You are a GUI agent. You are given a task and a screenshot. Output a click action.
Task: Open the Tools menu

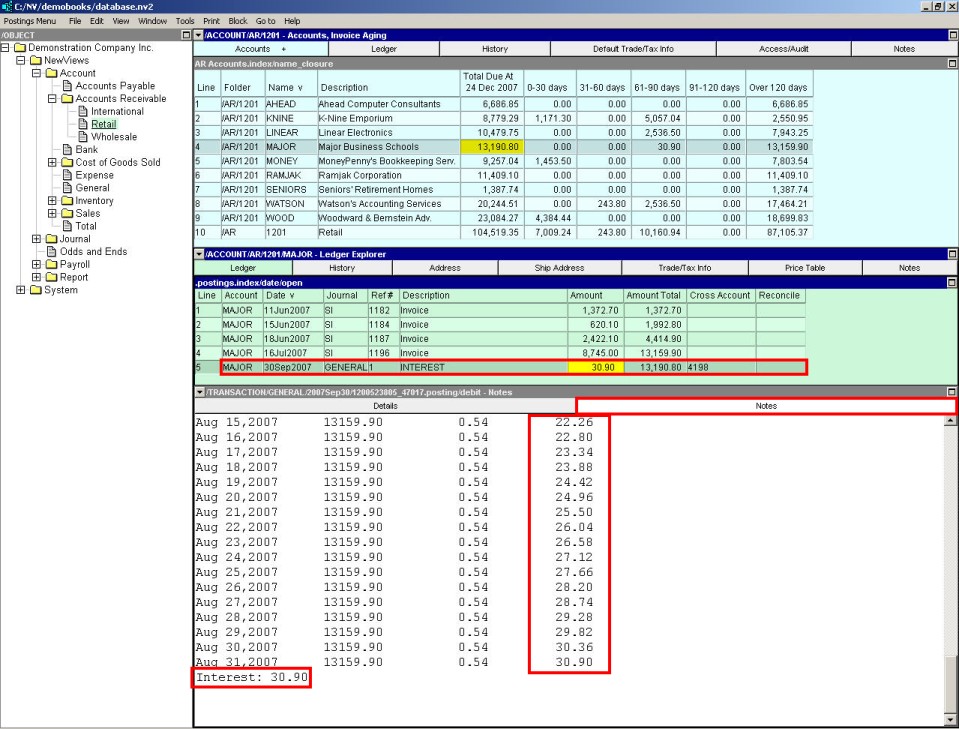pyautogui.click(x=185, y=20)
